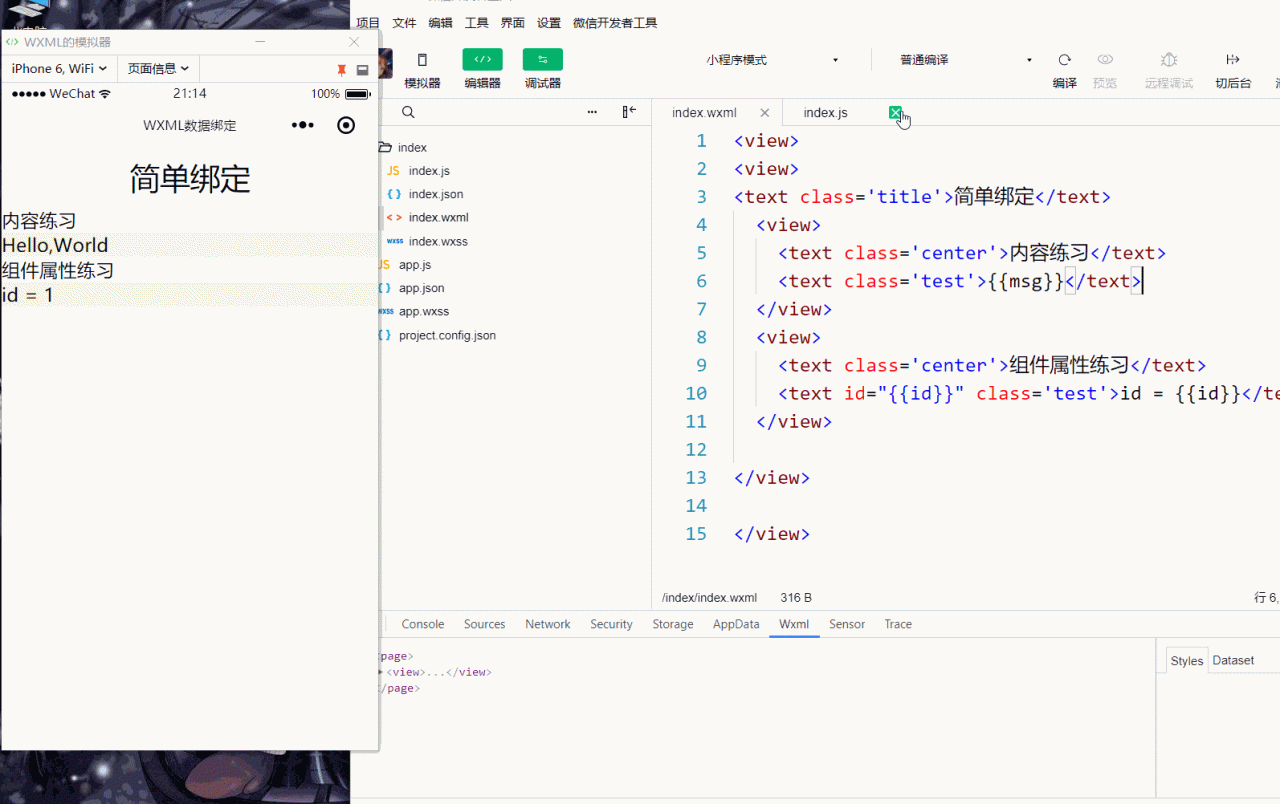
Task: Collapse the file tree panel icon
Action: tap(629, 112)
